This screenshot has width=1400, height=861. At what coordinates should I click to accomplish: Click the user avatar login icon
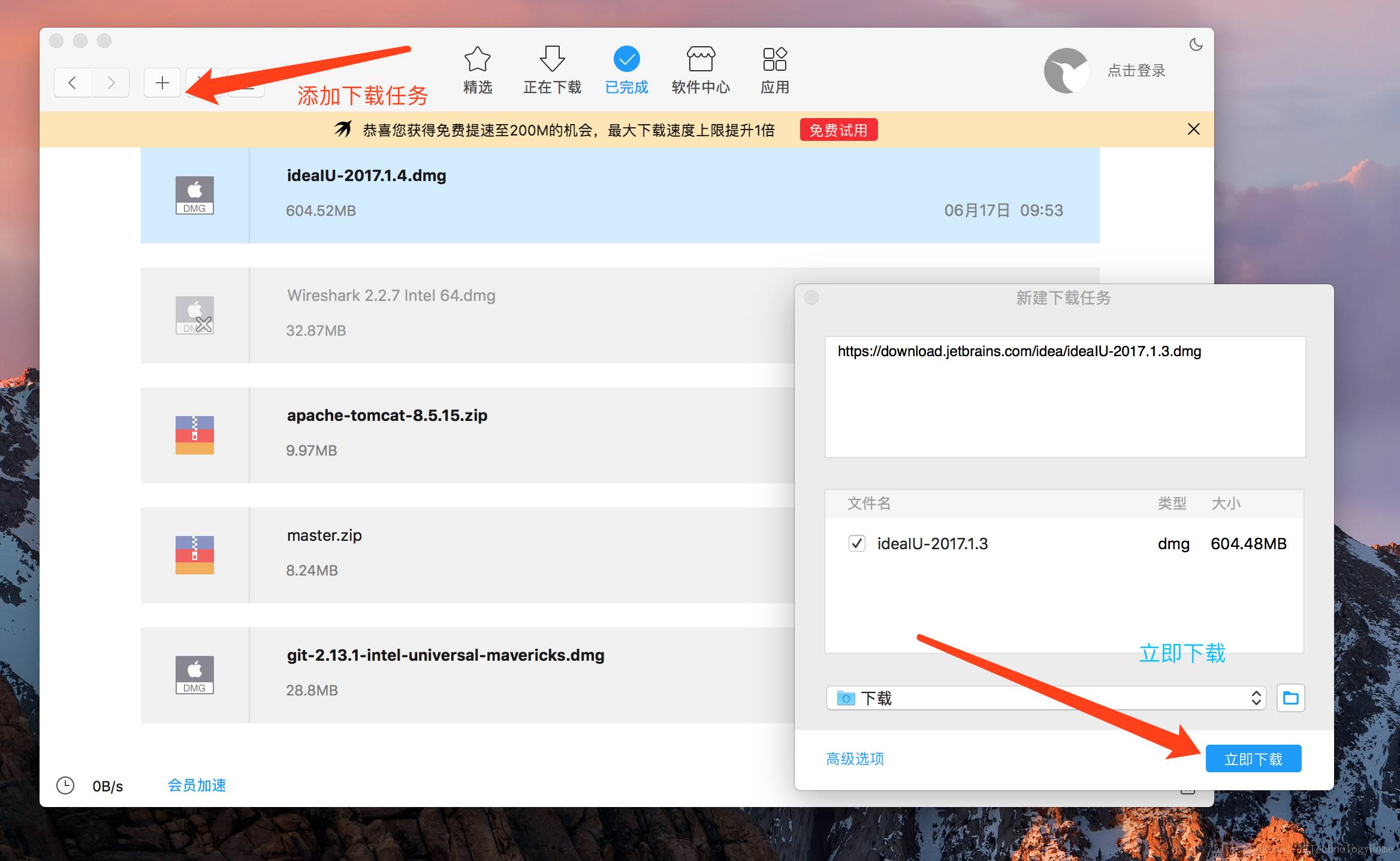pos(1062,70)
